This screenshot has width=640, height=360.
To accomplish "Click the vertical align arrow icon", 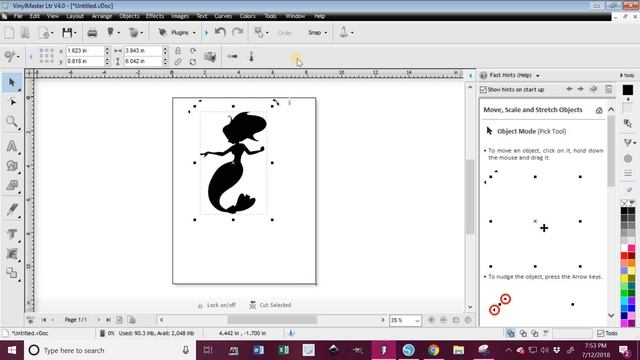I will (x=251, y=56).
